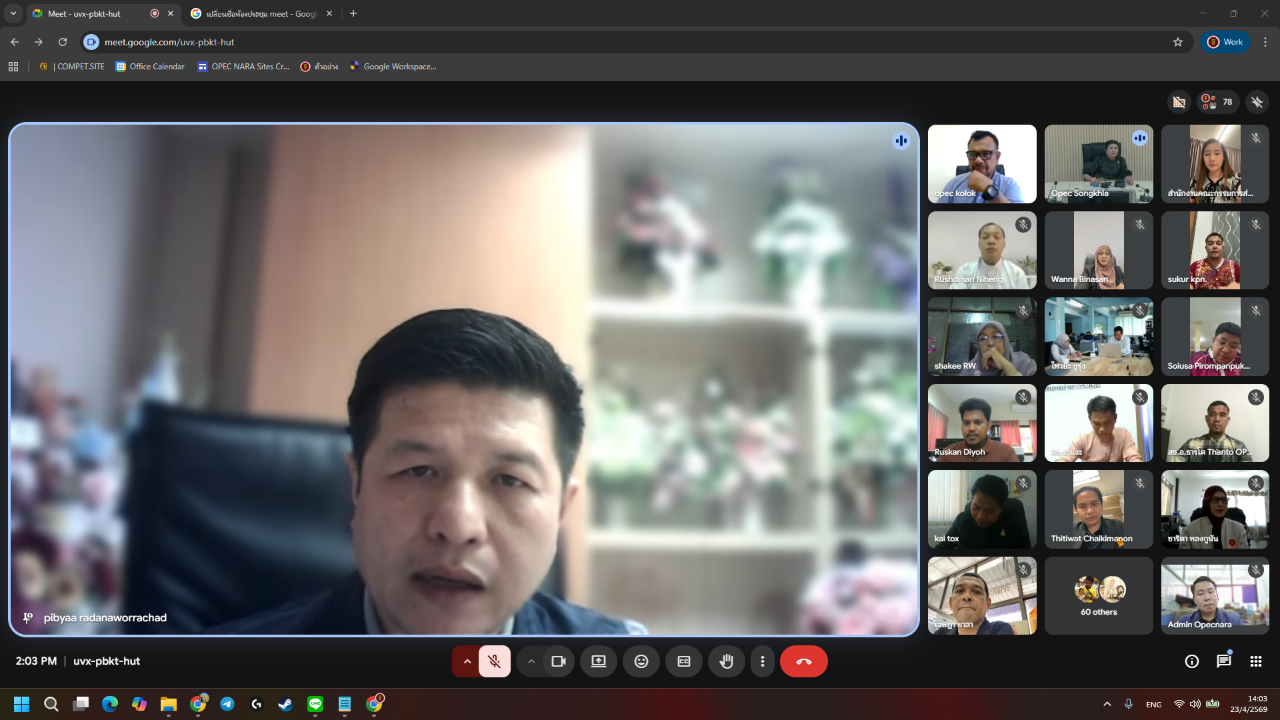The width and height of the screenshot is (1280, 720).
Task: Leave the call with red hang-up button
Action: tap(803, 661)
